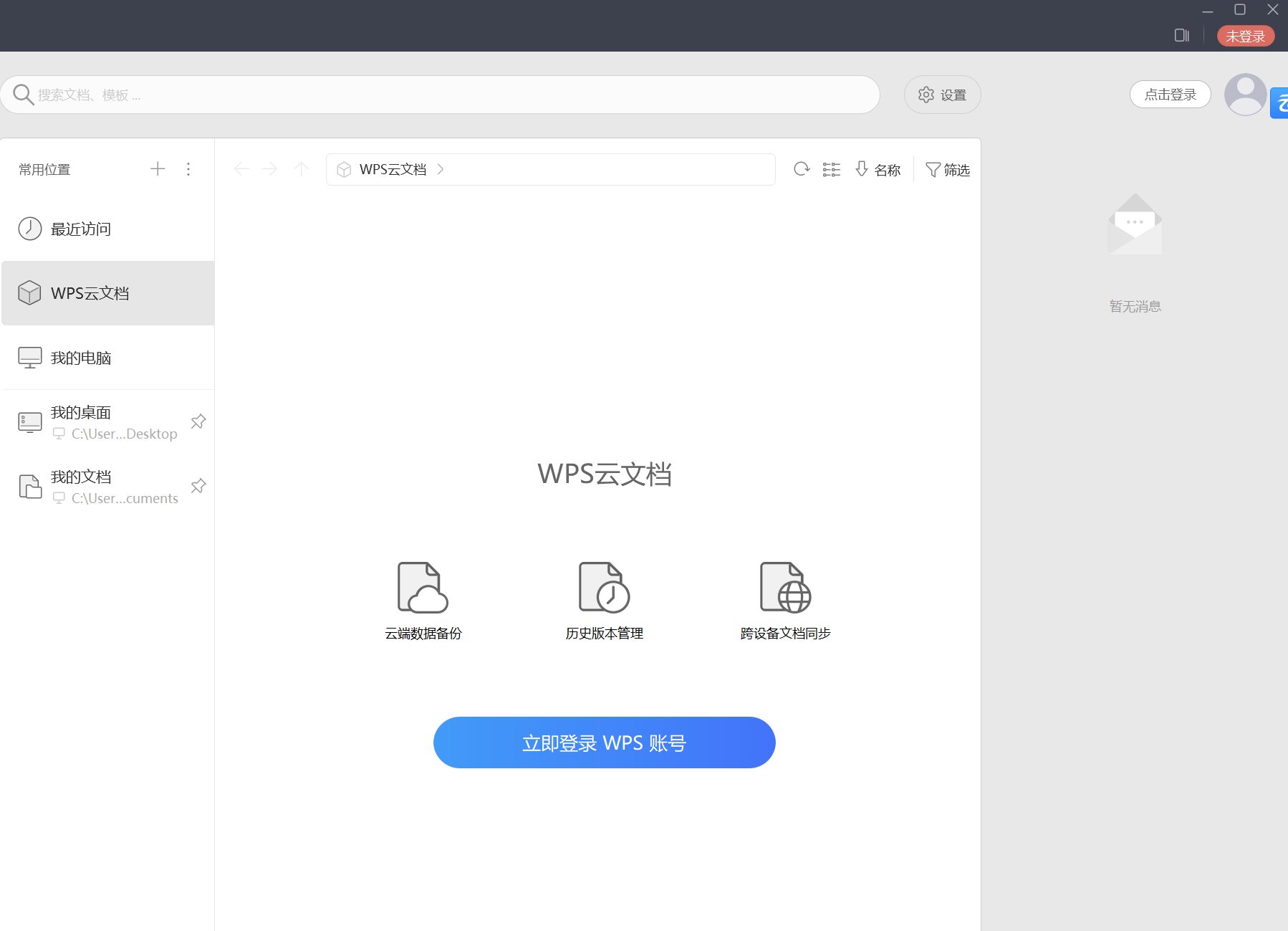Open the 筛选 filter options

click(948, 169)
